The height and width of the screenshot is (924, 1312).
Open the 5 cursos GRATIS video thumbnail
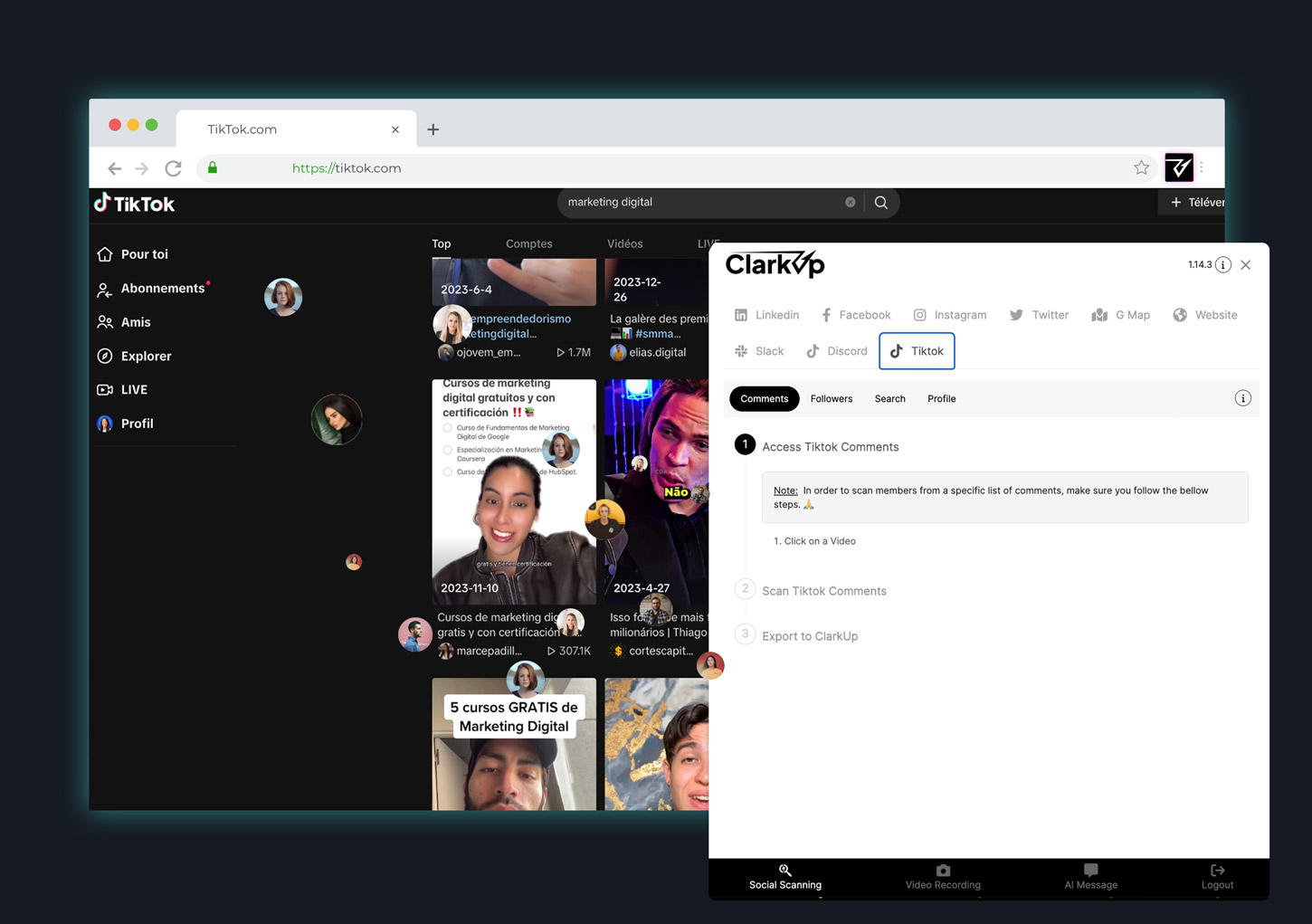point(514,744)
